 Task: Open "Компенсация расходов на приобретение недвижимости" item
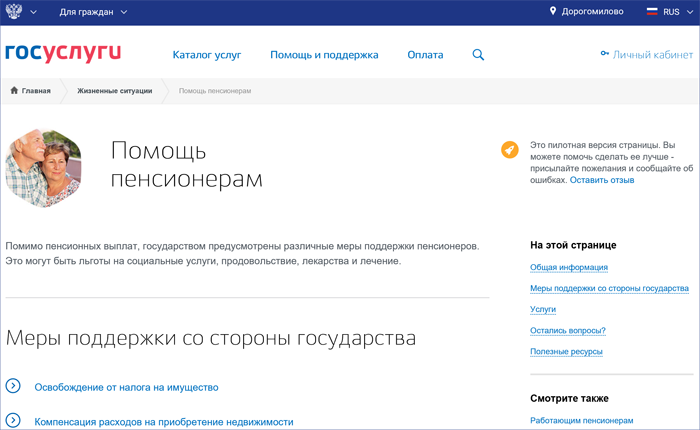click(164, 422)
